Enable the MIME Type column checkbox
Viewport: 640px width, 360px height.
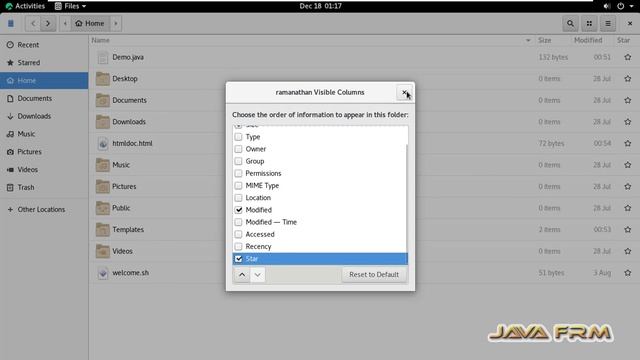pos(239,186)
